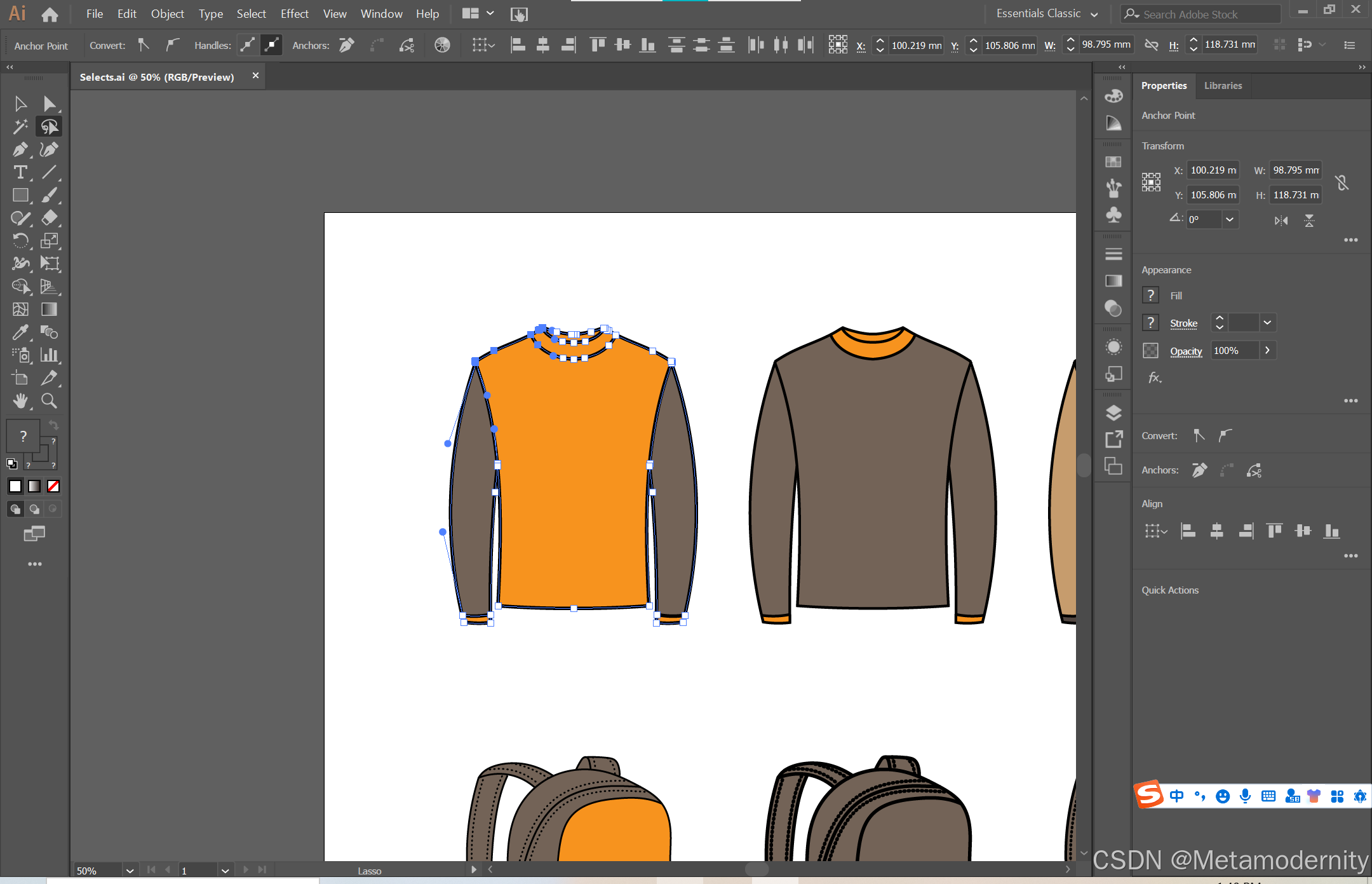Set fill mode to None
1372x884 pixels.
[x=53, y=486]
